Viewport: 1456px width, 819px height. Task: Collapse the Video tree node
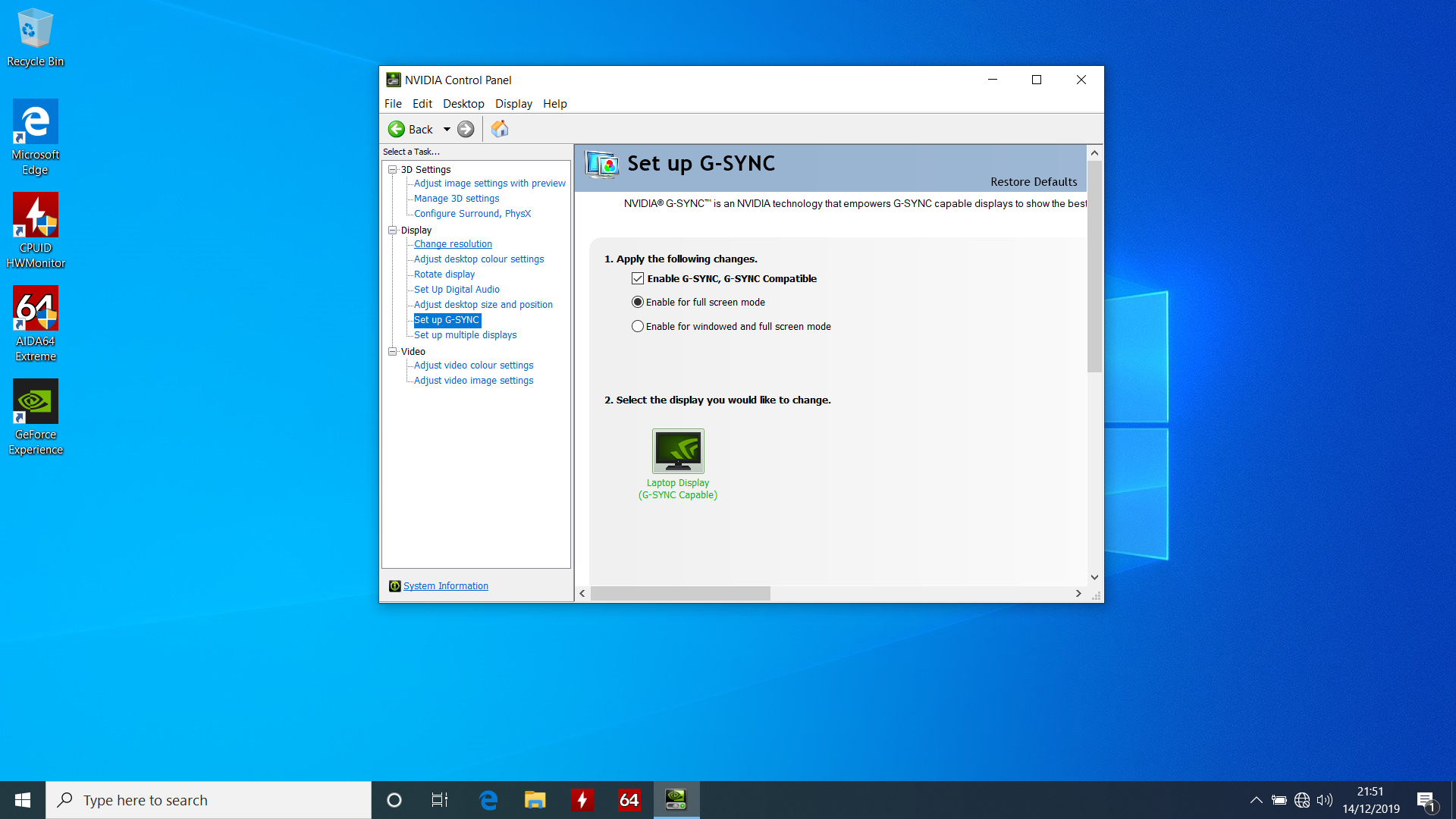pyautogui.click(x=392, y=351)
